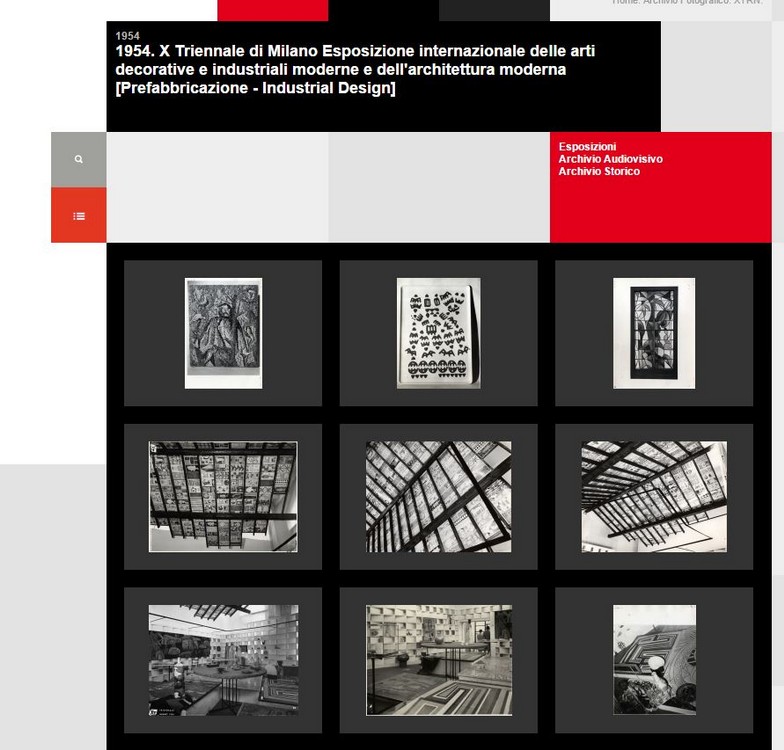Click the magnifier search icon

(78, 159)
